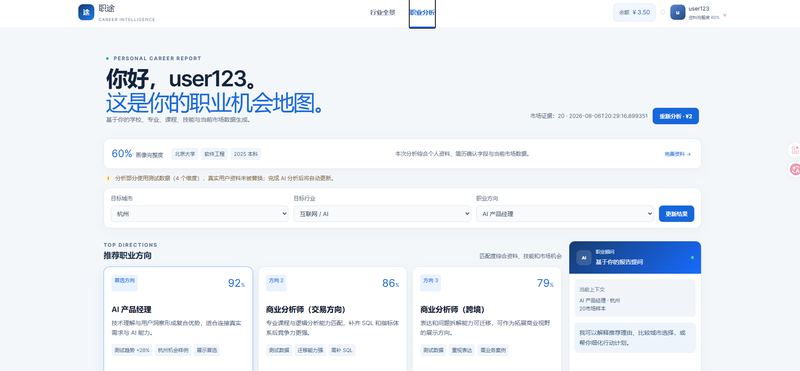The height and width of the screenshot is (371, 800).
Task: Click the yellow info icon in the notice
Action: click(x=108, y=179)
